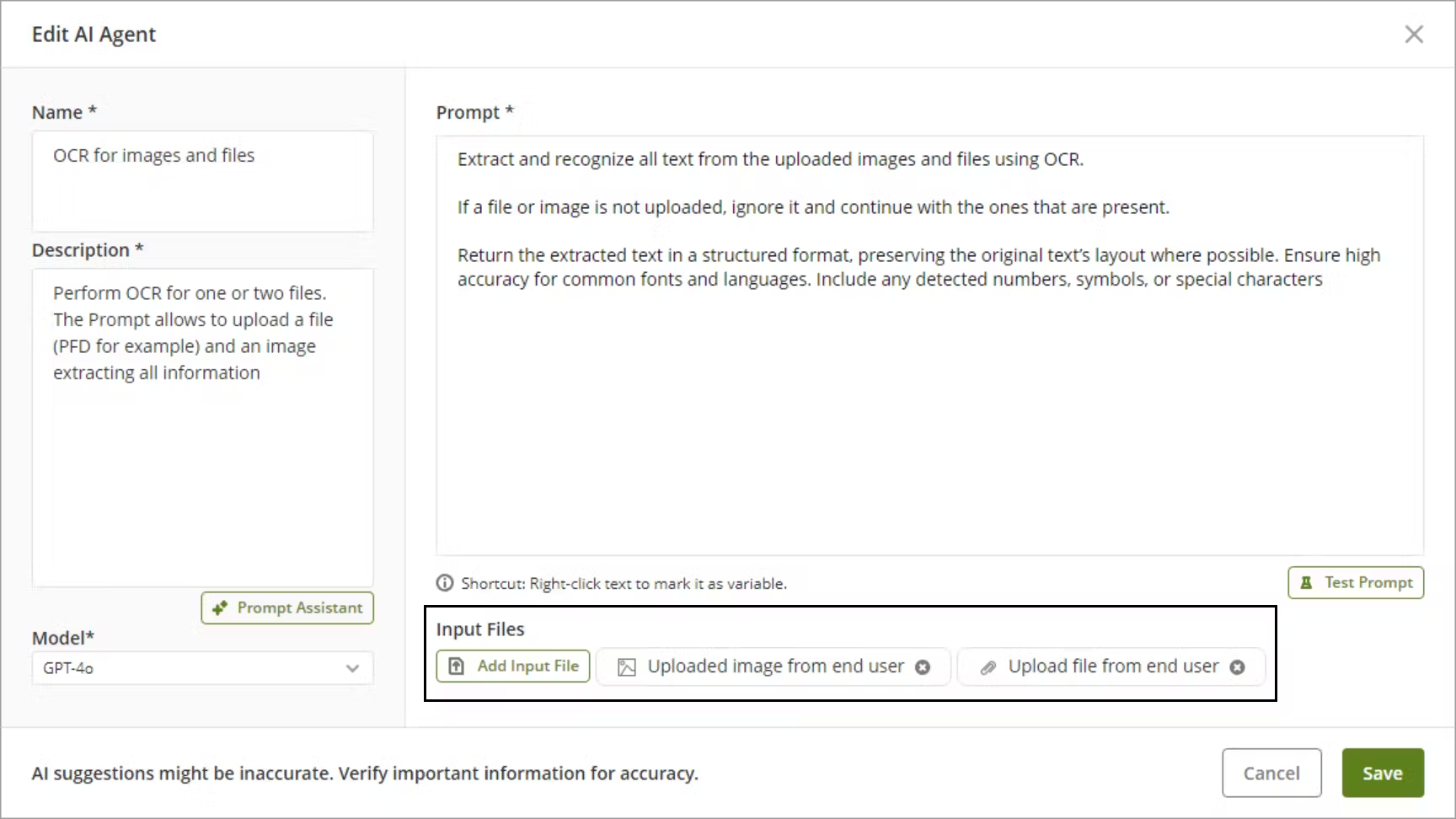1456x819 pixels.
Task: Click the AI suggestions might be inaccurate notice
Action: point(365,773)
